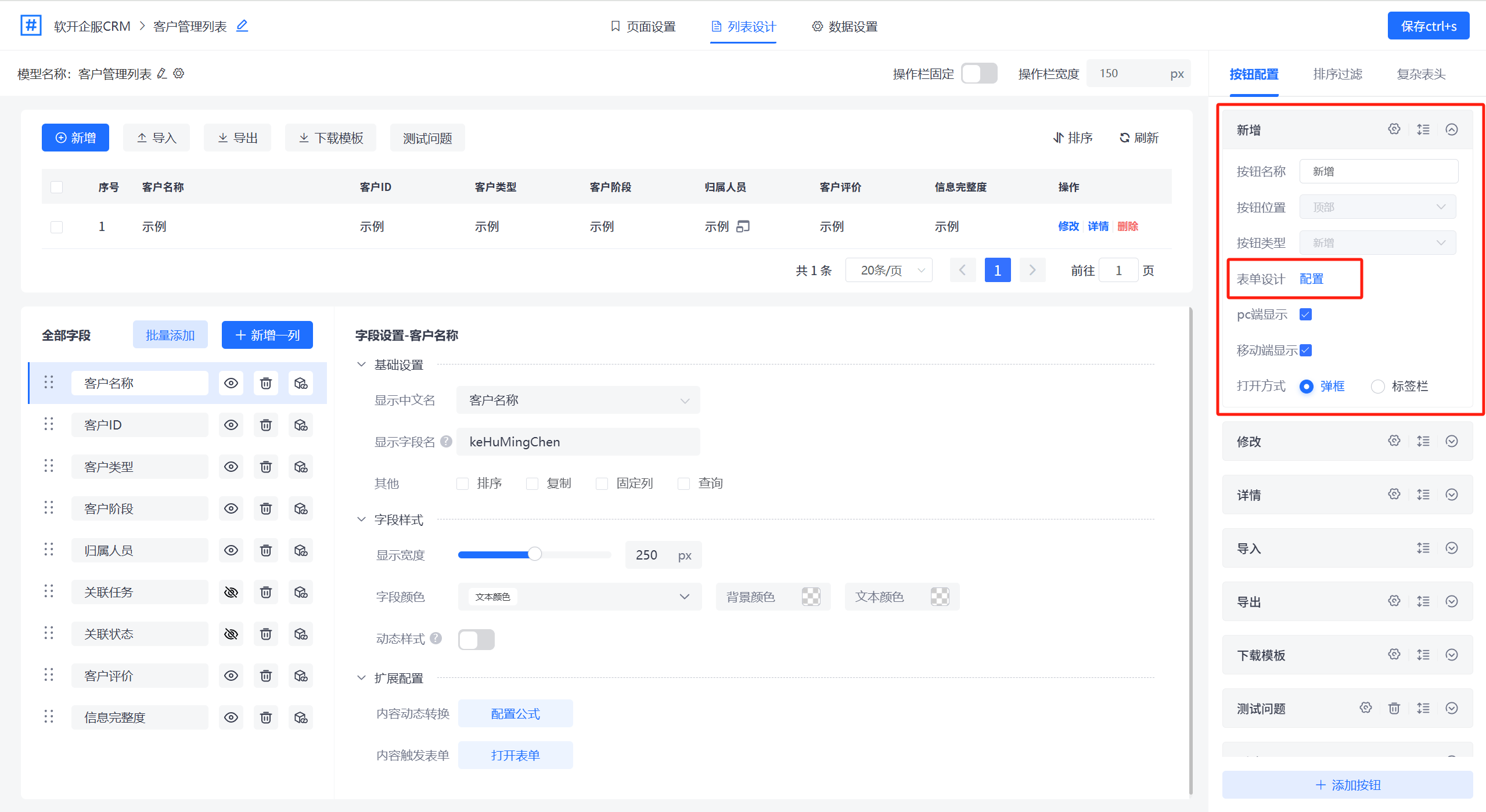Open settings gear for 修改 button

[1394, 441]
